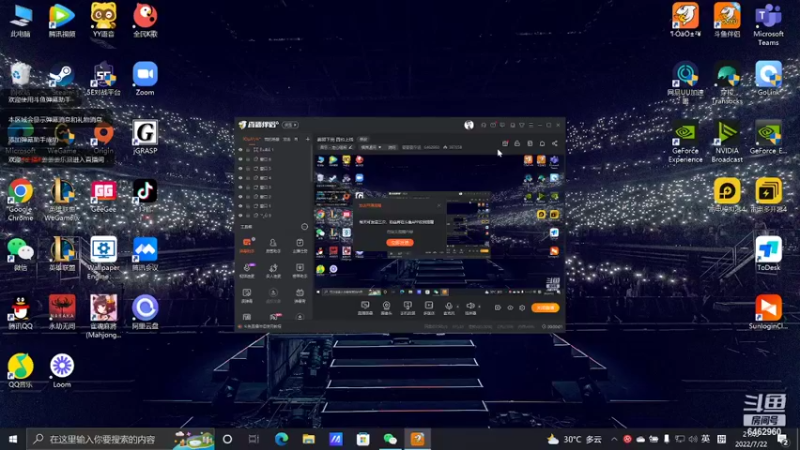
Task: Toggle visibility eye of 窗口 4 source
Action: point(240,178)
